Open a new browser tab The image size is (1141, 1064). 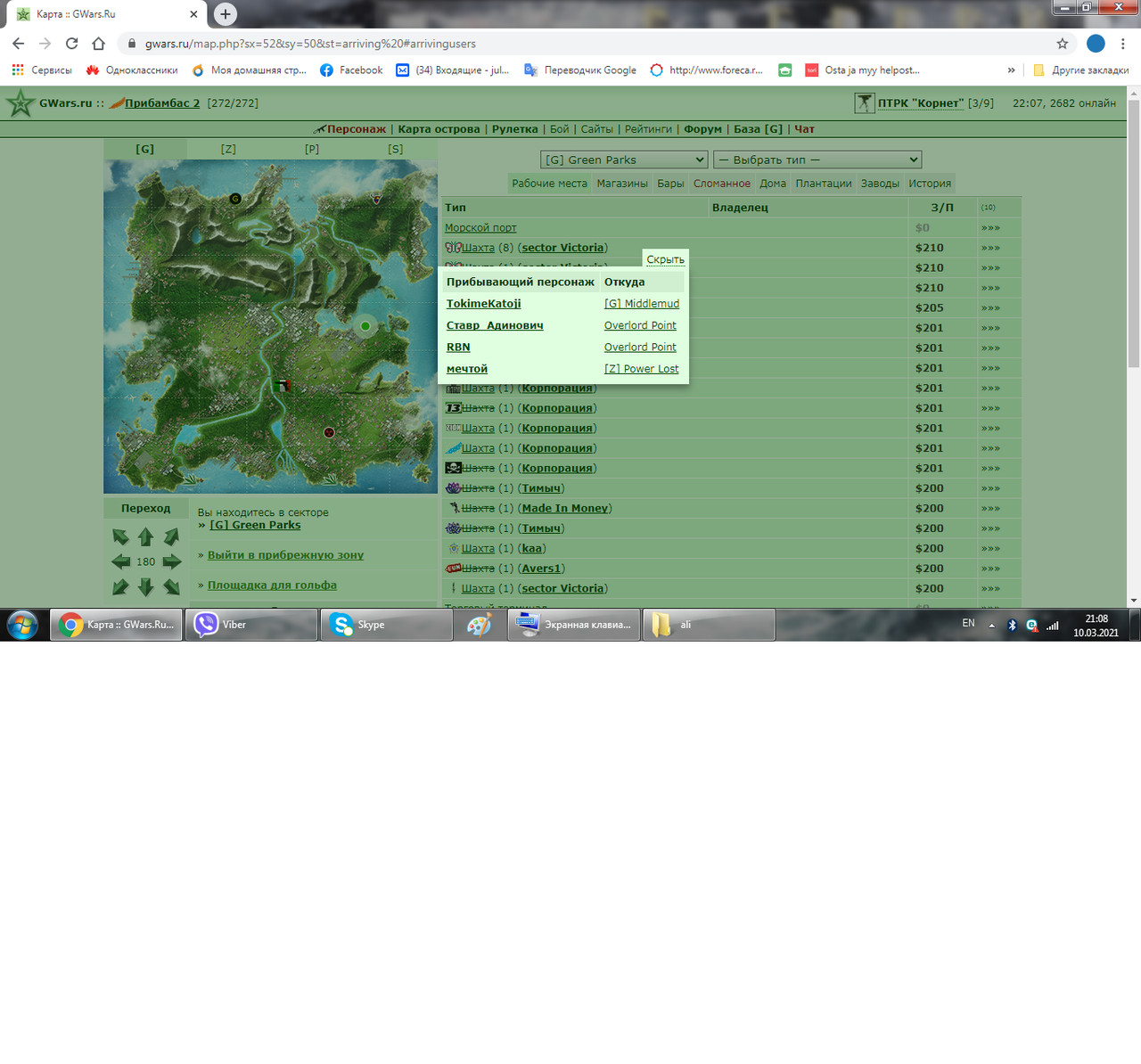point(225,14)
